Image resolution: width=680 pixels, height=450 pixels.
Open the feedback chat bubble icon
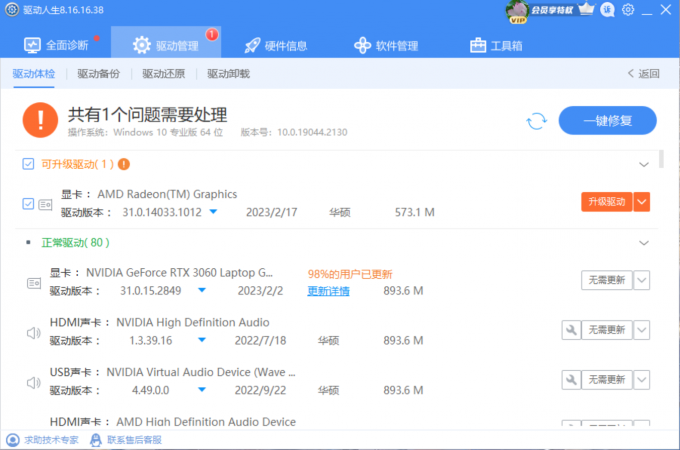point(607,10)
